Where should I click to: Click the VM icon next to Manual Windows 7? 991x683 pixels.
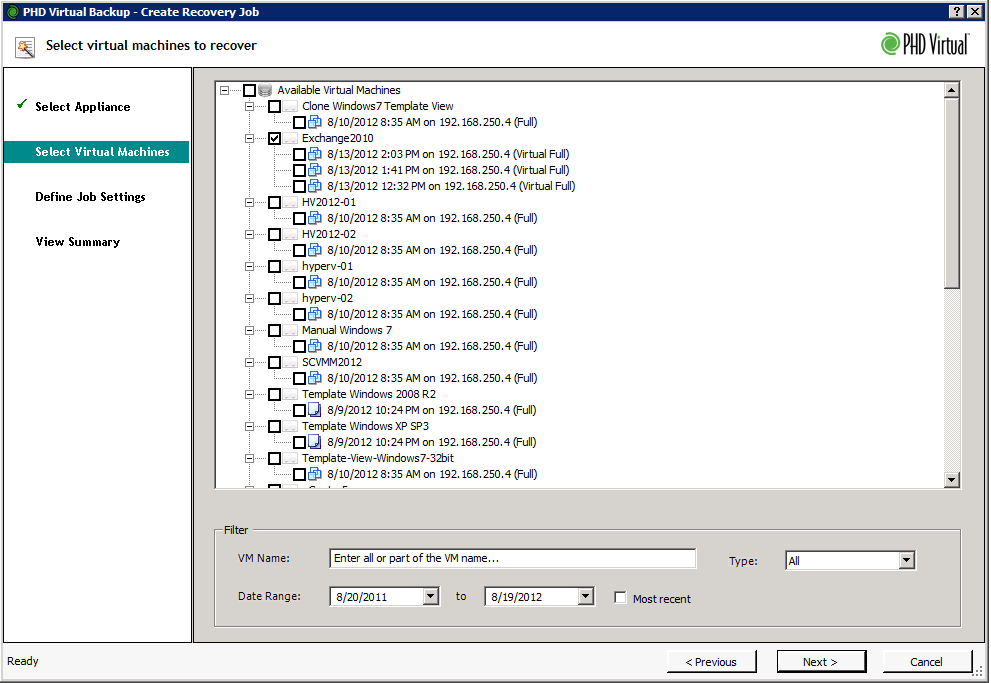point(290,330)
